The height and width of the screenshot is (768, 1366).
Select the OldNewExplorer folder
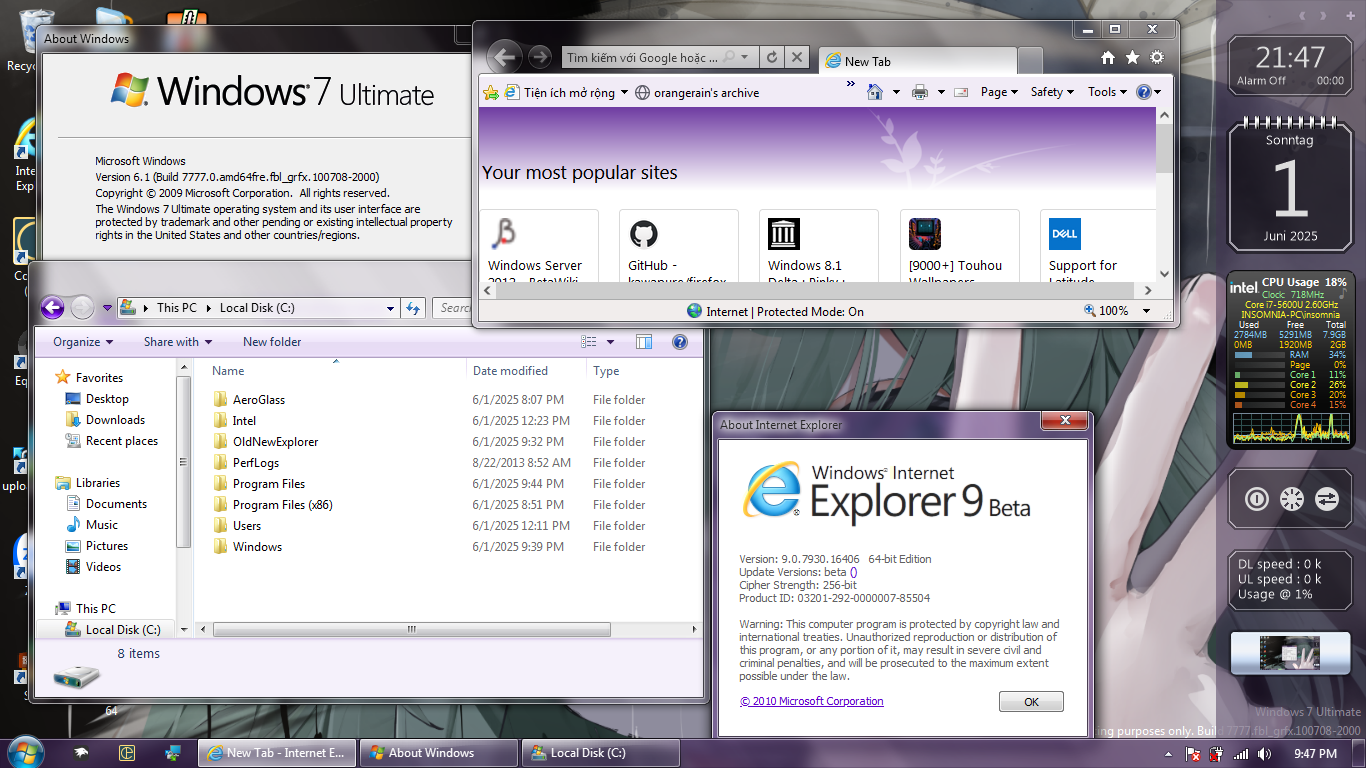tap(265, 442)
